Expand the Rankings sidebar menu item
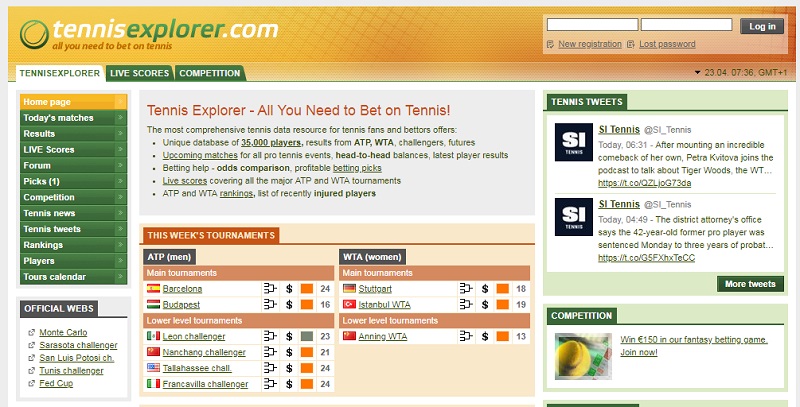Image resolution: width=800 pixels, height=407 pixels. [x=120, y=245]
